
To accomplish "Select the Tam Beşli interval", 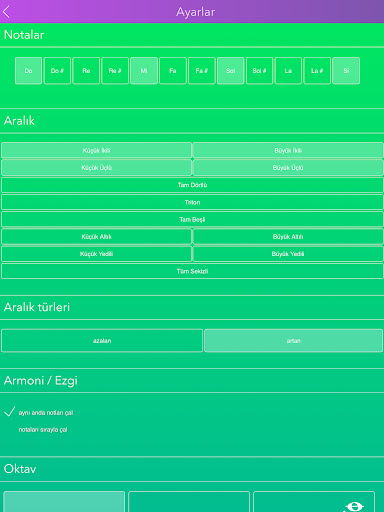I will (192, 220).
